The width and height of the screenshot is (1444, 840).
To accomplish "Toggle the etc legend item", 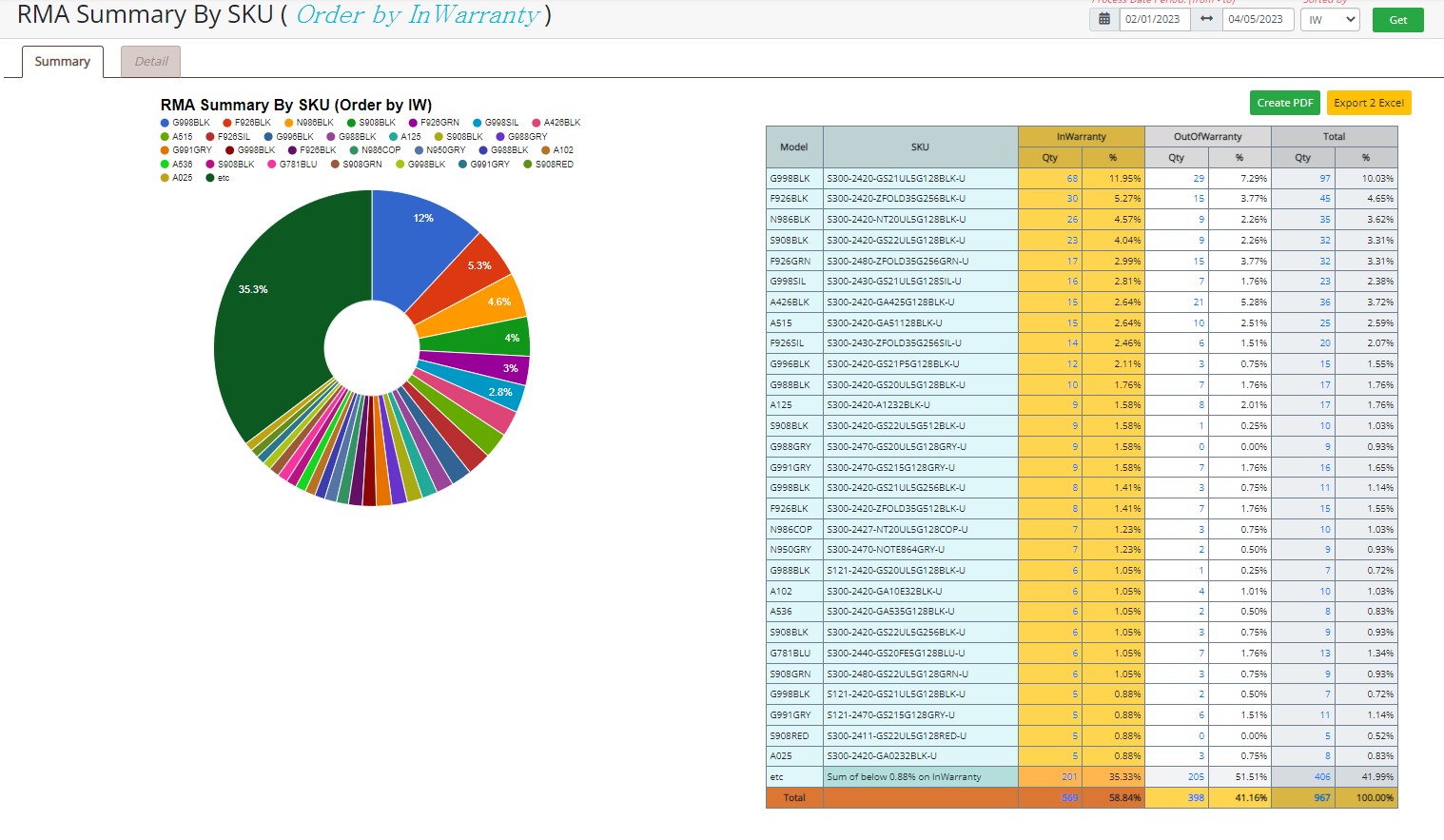I will pos(218,178).
